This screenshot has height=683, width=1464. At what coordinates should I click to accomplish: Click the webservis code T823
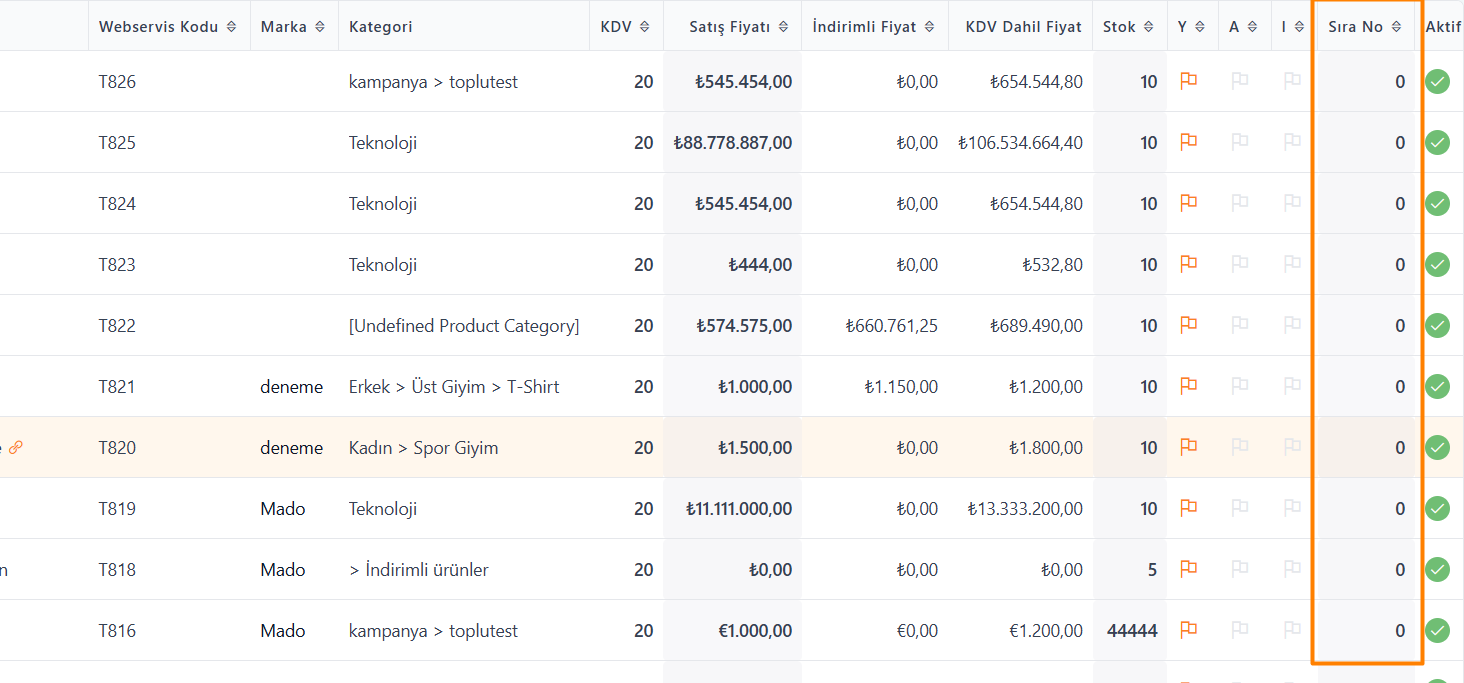(x=117, y=265)
